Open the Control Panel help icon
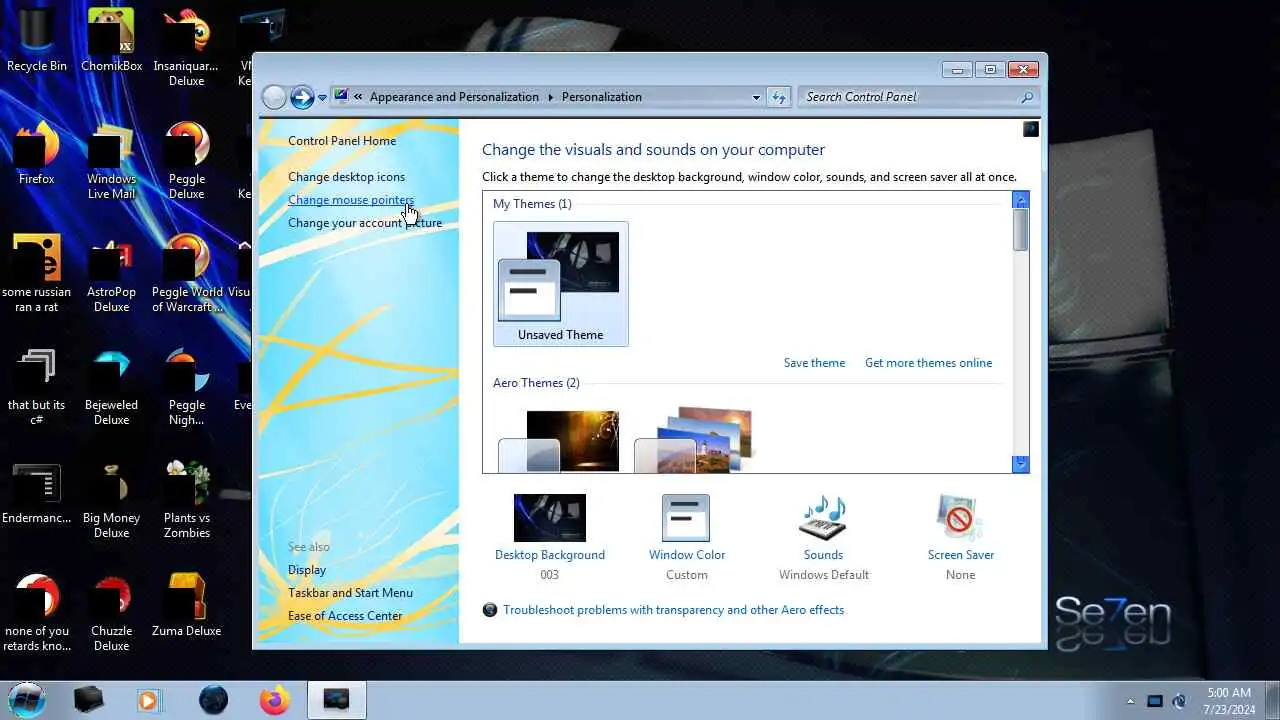The height and width of the screenshot is (720, 1280). click(x=1031, y=129)
